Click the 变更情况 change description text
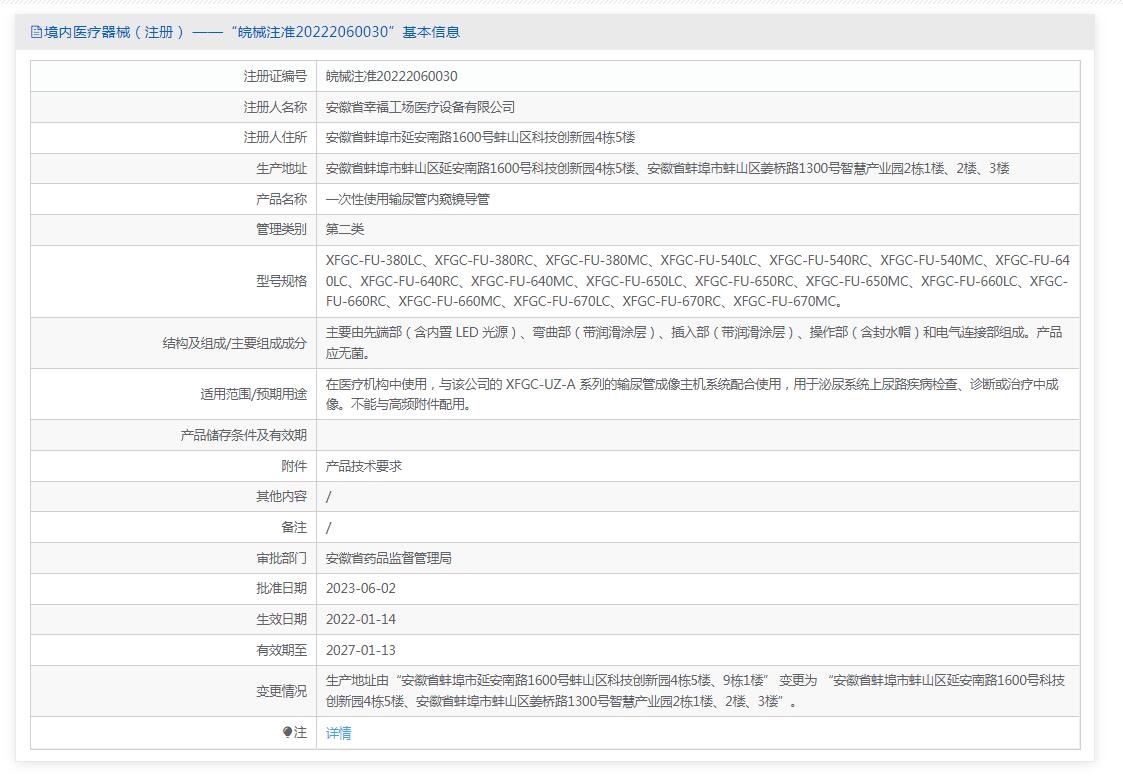Image resolution: width=1123 pixels, height=778 pixels. [x=695, y=691]
